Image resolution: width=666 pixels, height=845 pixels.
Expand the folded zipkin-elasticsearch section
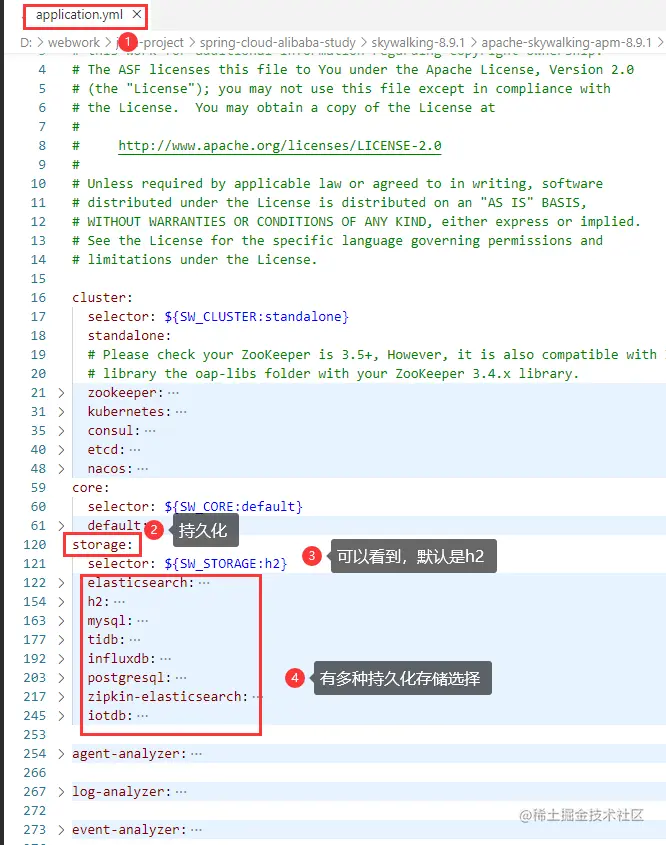[61, 697]
